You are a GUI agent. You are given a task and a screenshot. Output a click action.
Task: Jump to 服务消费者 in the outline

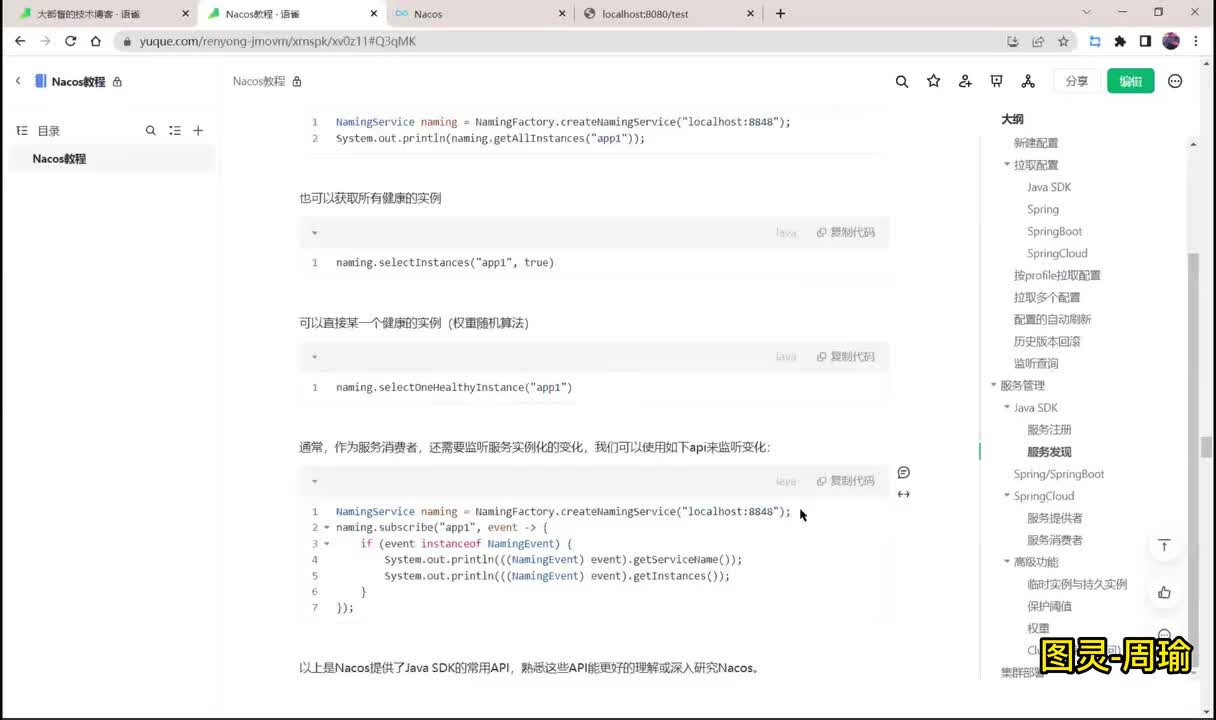coord(1055,540)
